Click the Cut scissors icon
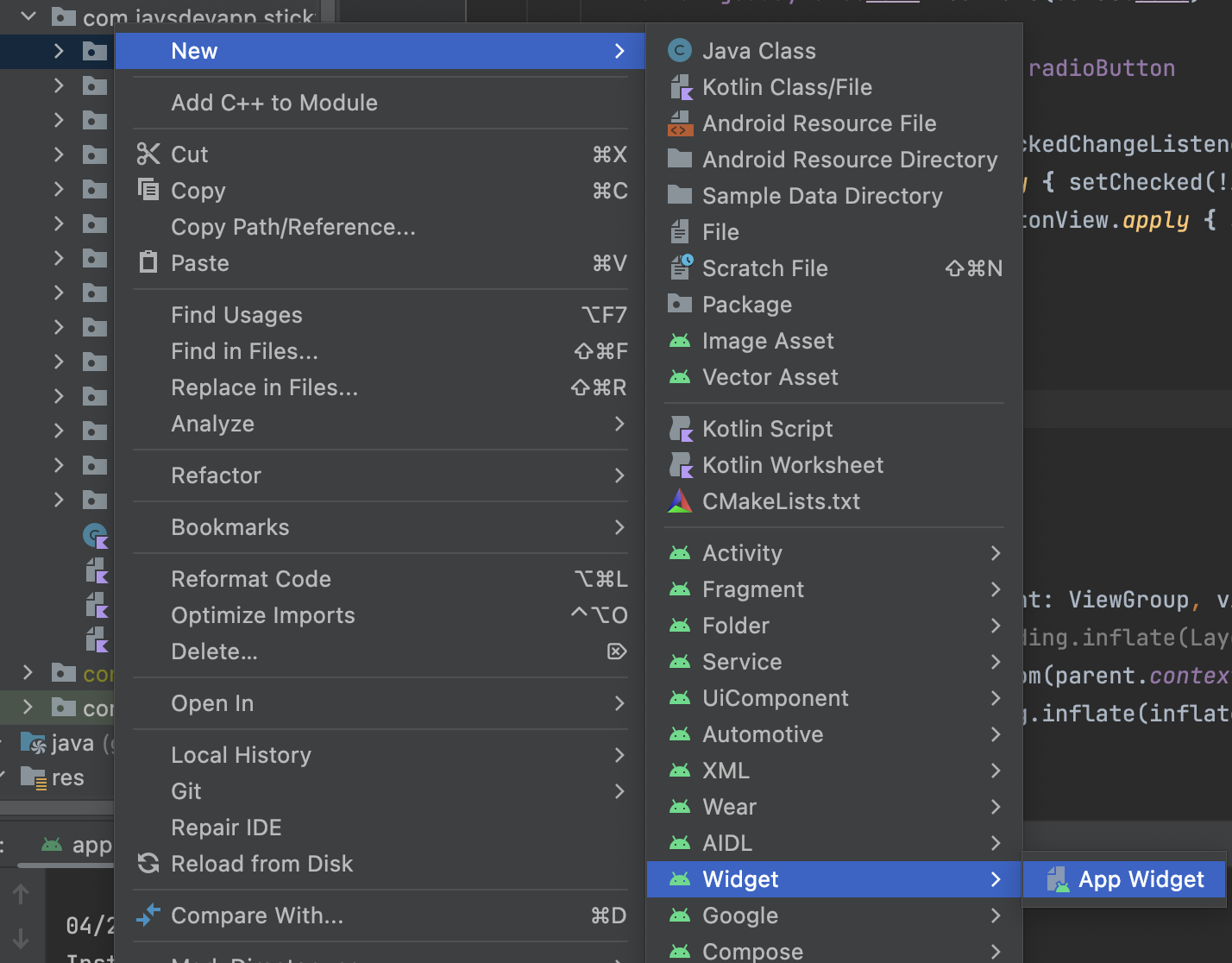Screen dimensions: 1232x963 point(148,154)
